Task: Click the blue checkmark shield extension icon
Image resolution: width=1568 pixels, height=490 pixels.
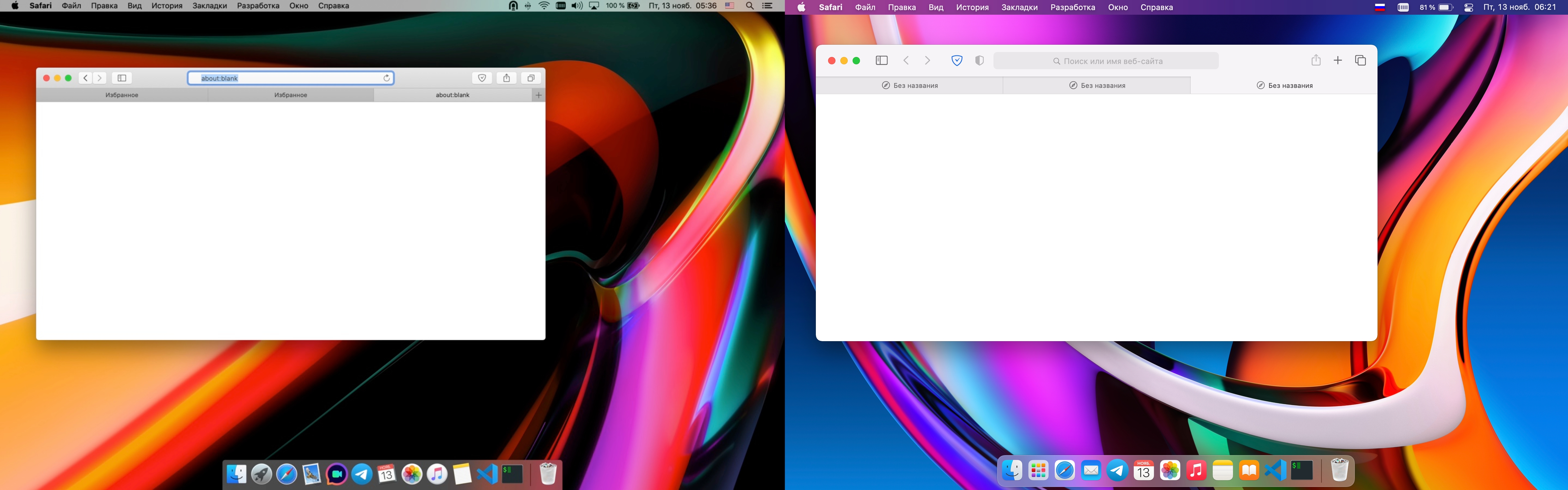Action: click(957, 60)
